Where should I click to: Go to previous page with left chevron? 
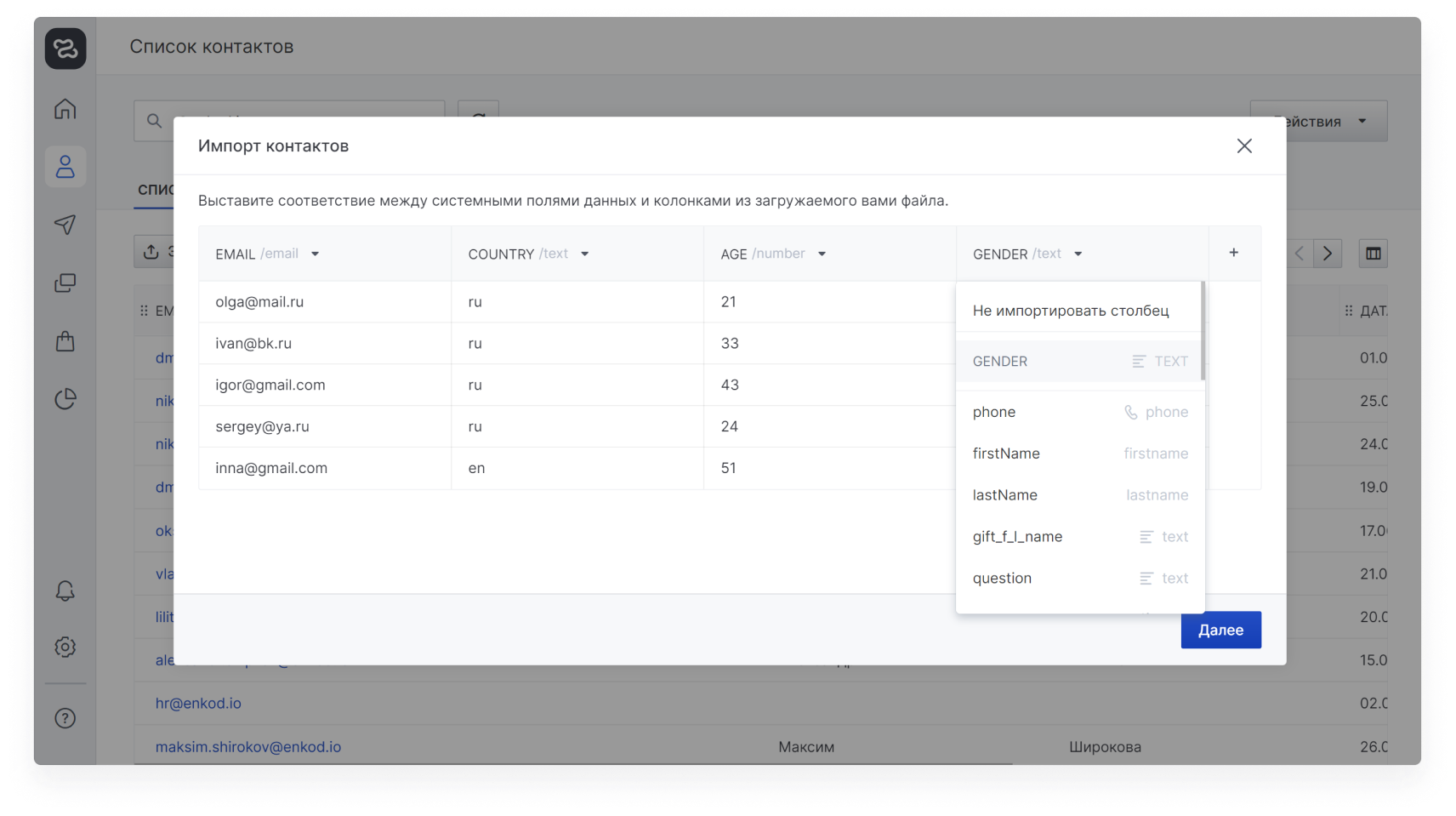coord(1299,254)
